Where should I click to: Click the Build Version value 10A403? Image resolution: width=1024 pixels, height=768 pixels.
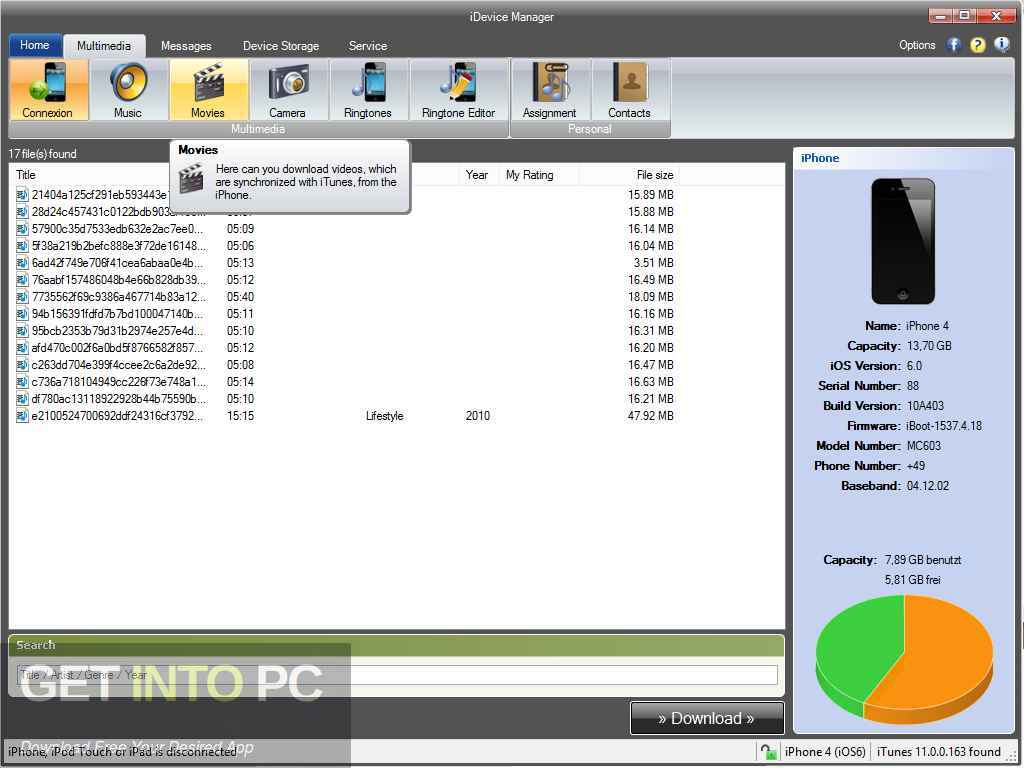point(925,406)
